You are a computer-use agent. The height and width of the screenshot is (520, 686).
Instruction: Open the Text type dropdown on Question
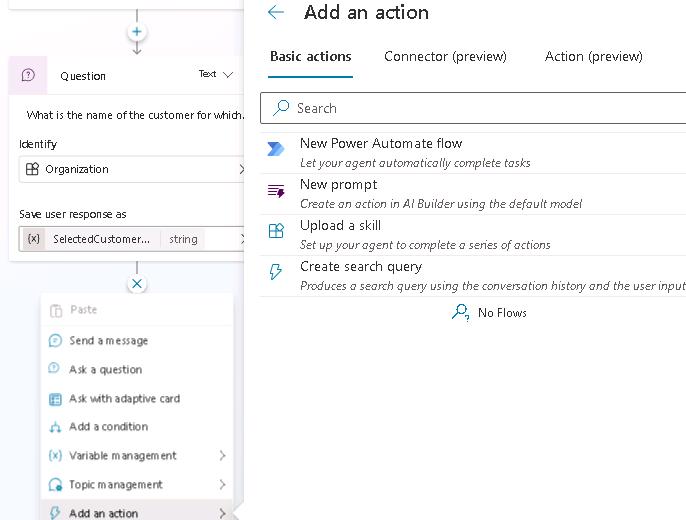click(x=216, y=74)
